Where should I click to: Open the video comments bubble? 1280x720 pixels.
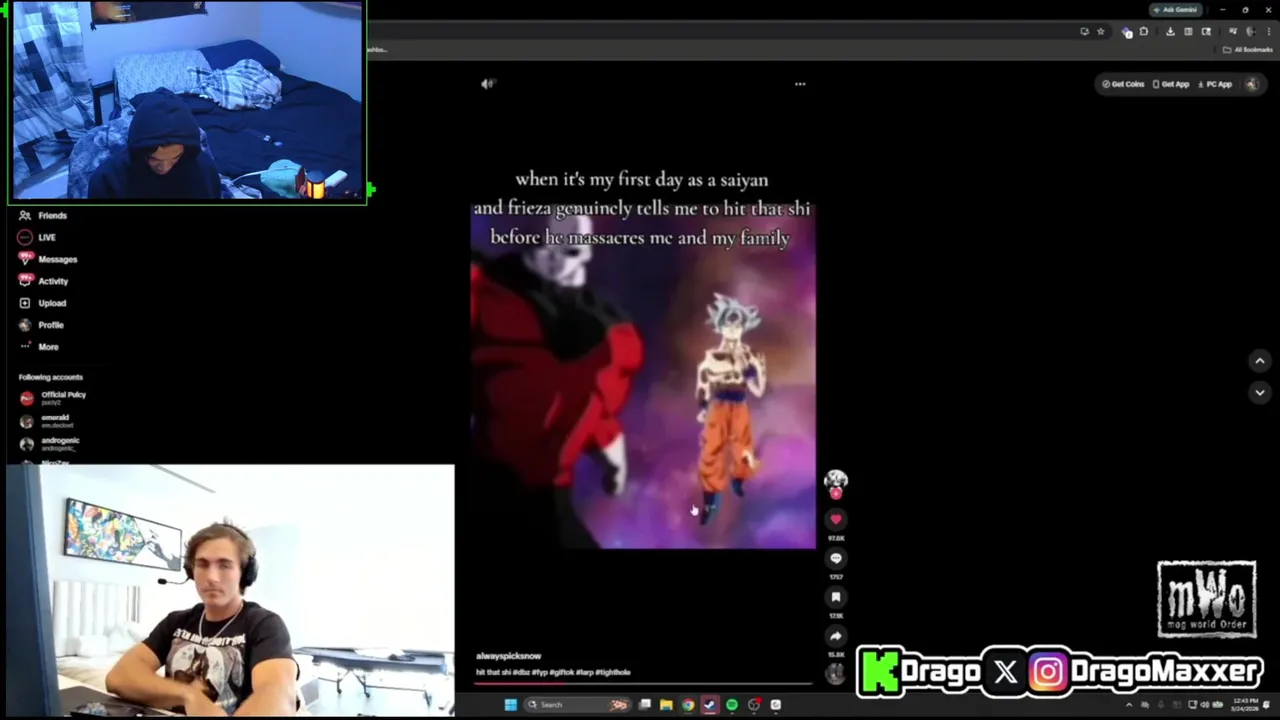click(x=836, y=558)
